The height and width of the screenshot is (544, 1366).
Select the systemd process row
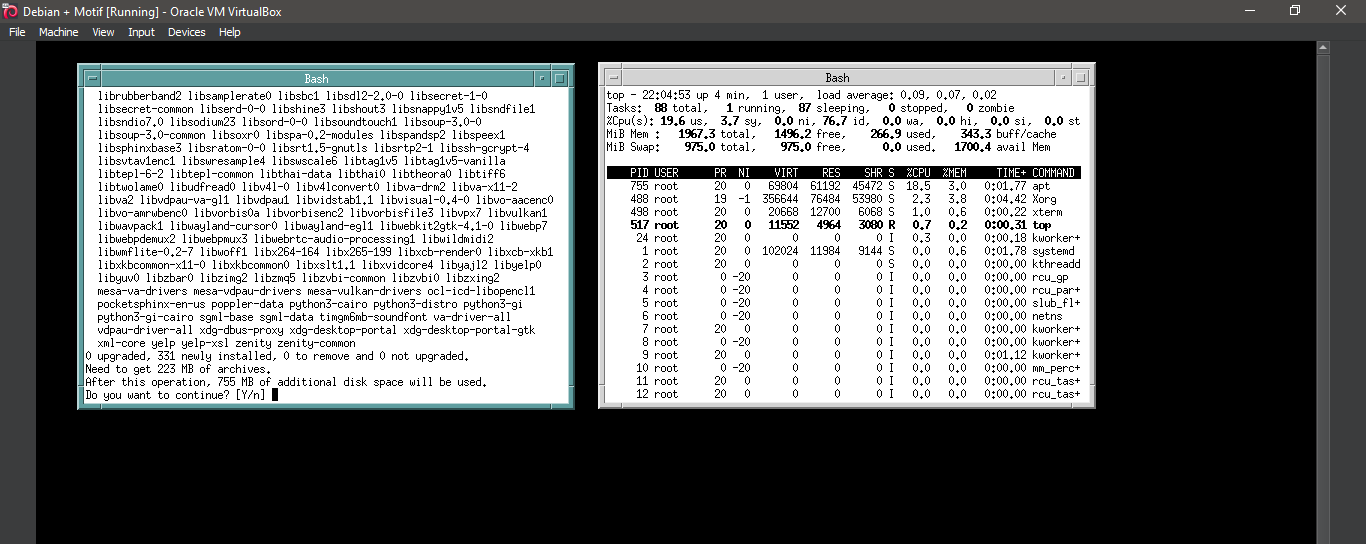click(x=843, y=251)
